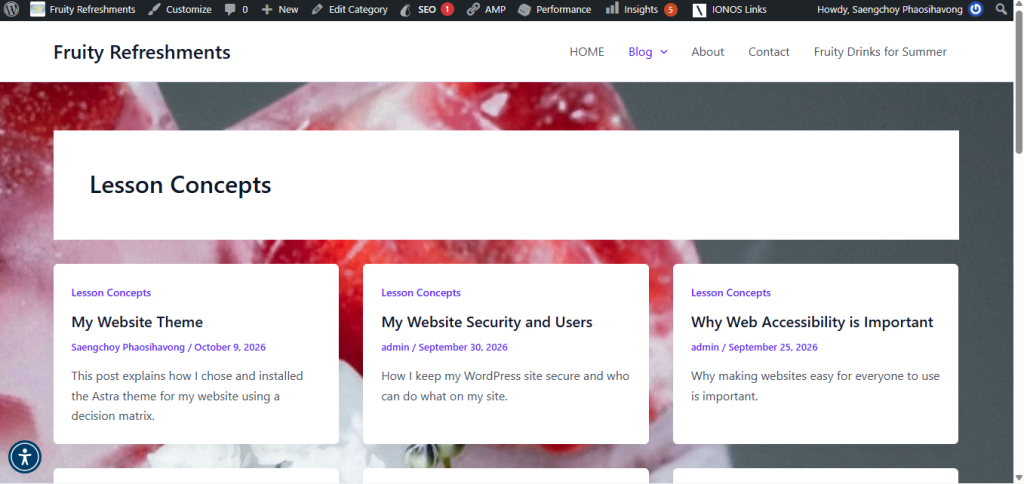Click Lesson Concepts tag above My Website Theme
The height and width of the screenshot is (484, 1024).
click(111, 293)
